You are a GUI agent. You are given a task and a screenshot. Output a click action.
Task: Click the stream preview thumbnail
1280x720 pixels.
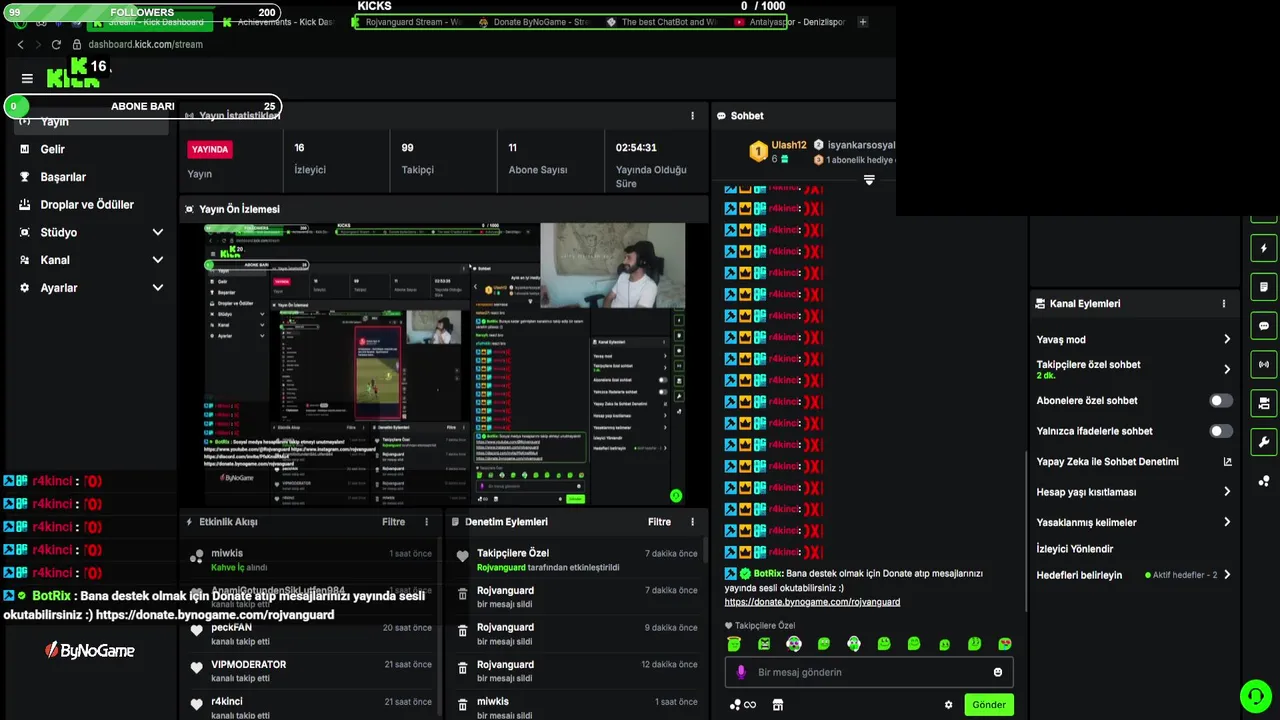click(445, 364)
